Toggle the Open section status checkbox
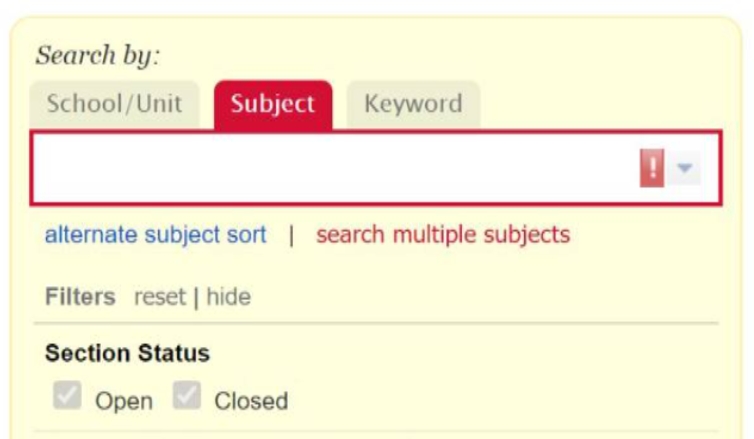The height and width of the screenshot is (439, 754). [66, 398]
